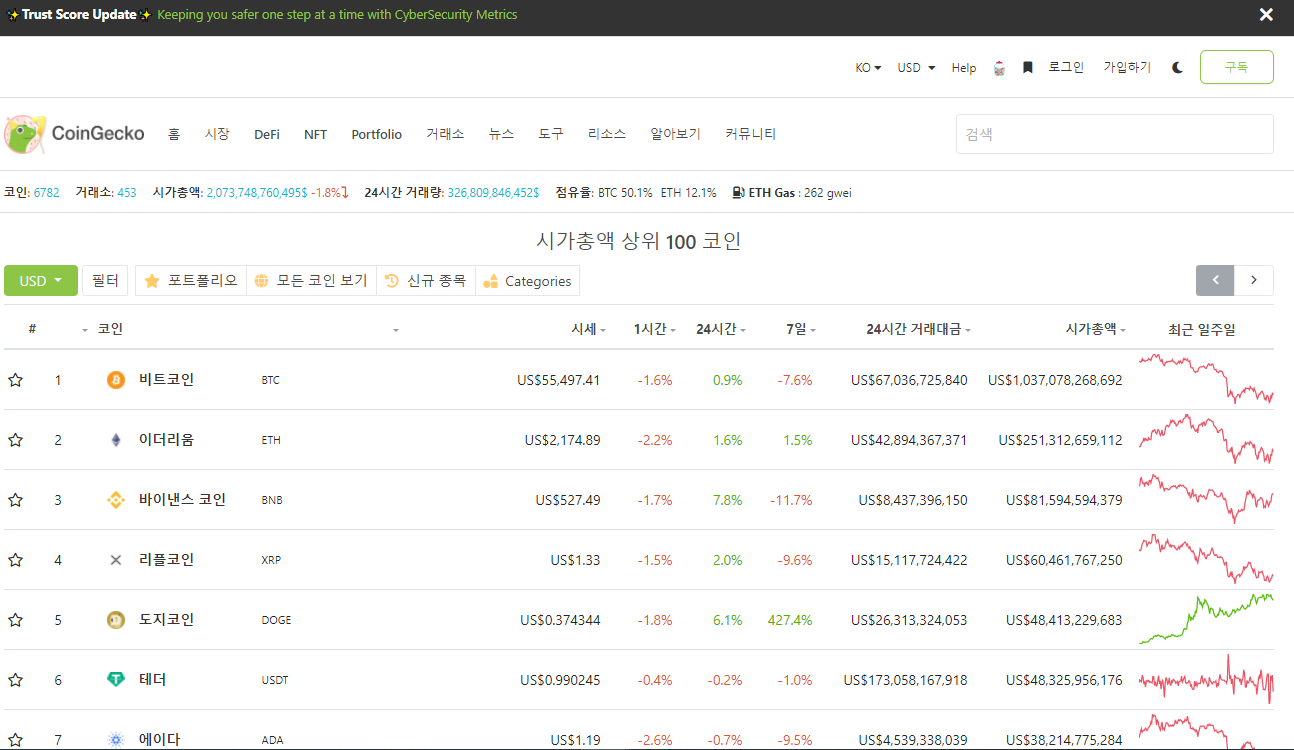This screenshot has height=750, width=1294.
Task: Click the Dogecoin coin icon
Action: [116, 620]
